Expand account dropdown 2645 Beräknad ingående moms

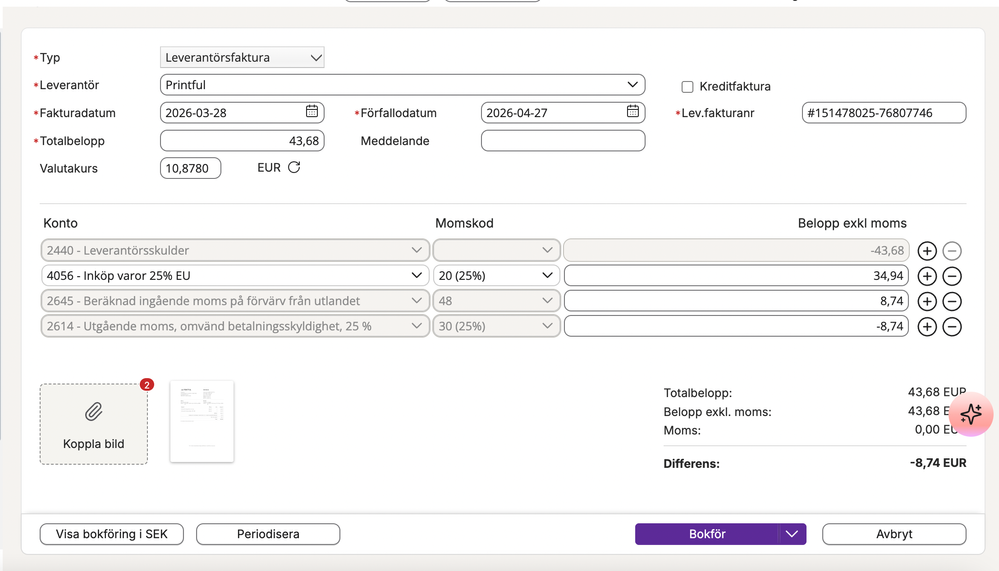235,301
